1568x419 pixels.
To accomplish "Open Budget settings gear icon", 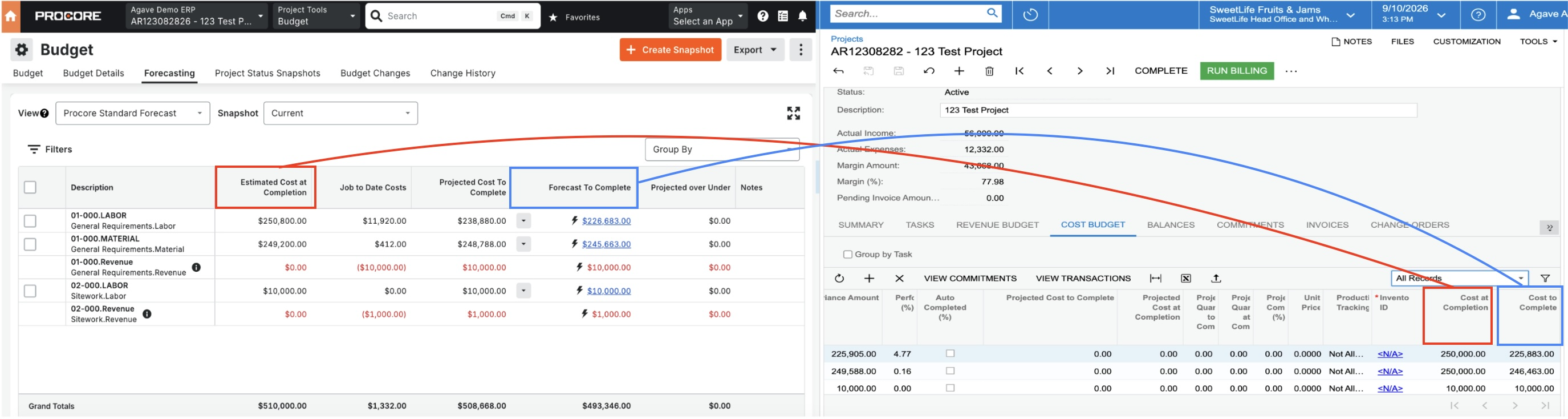I will (x=21, y=49).
